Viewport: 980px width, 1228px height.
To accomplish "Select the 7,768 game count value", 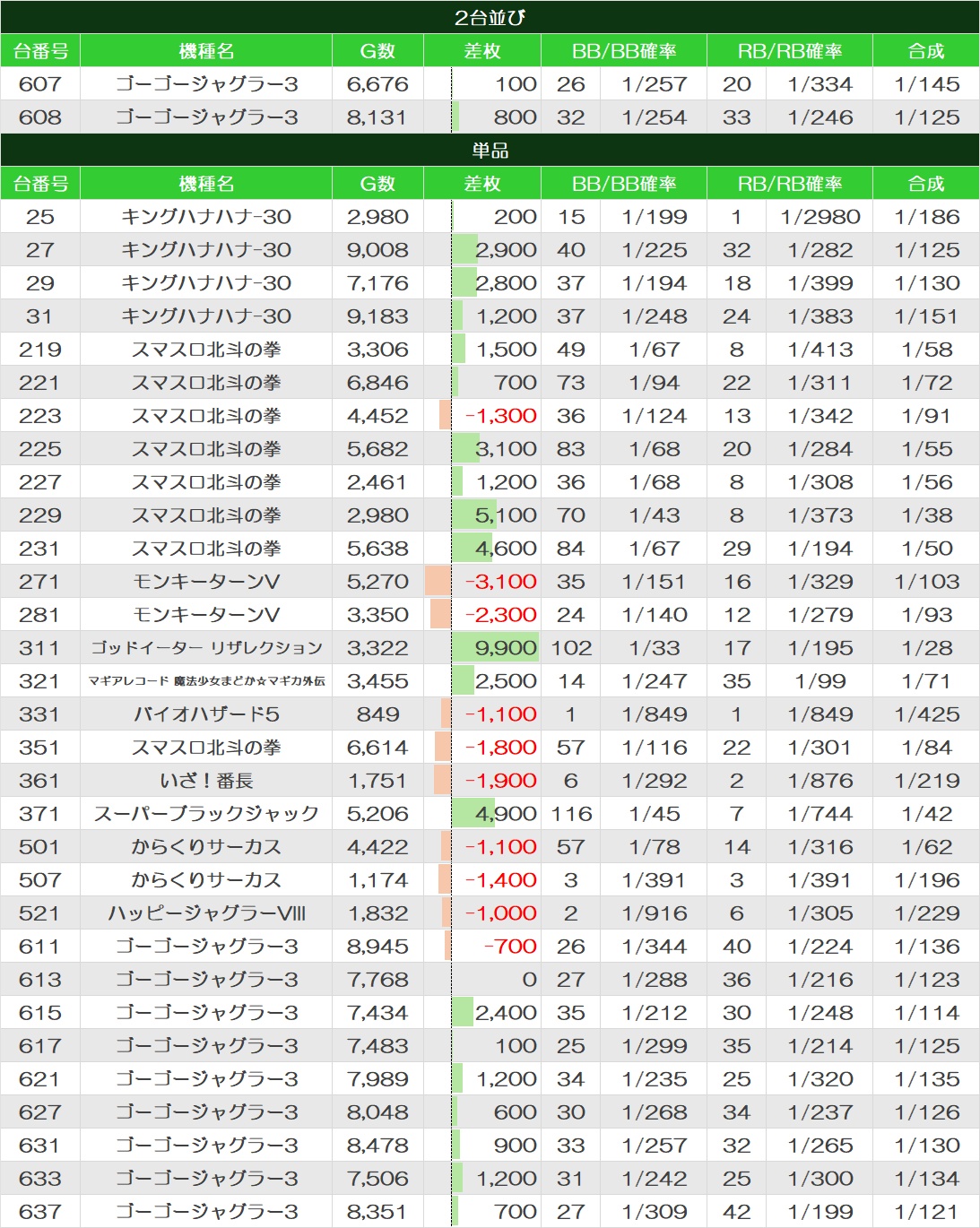I will [377, 980].
